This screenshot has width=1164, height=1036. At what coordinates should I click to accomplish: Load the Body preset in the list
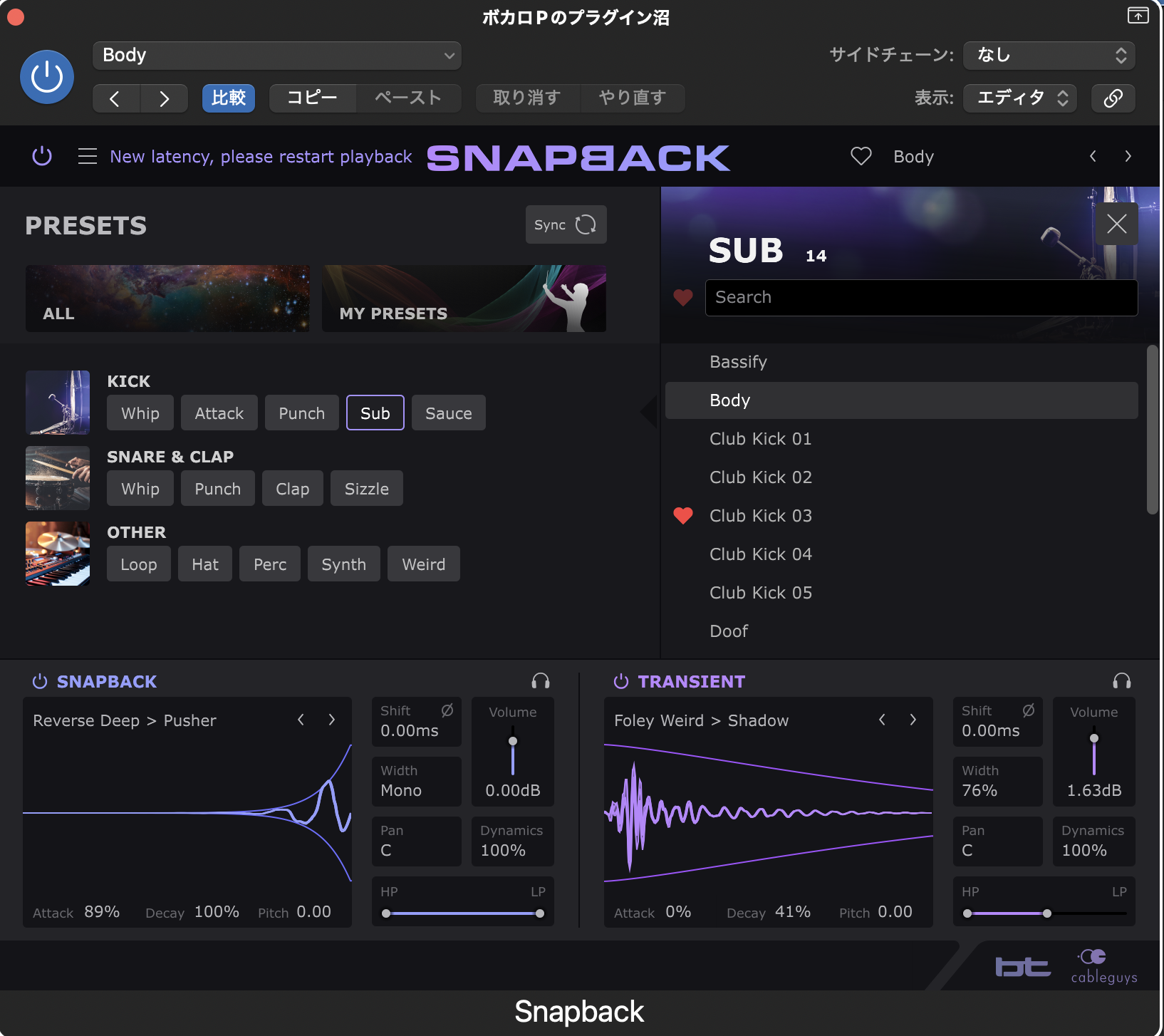tap(902, 400)
